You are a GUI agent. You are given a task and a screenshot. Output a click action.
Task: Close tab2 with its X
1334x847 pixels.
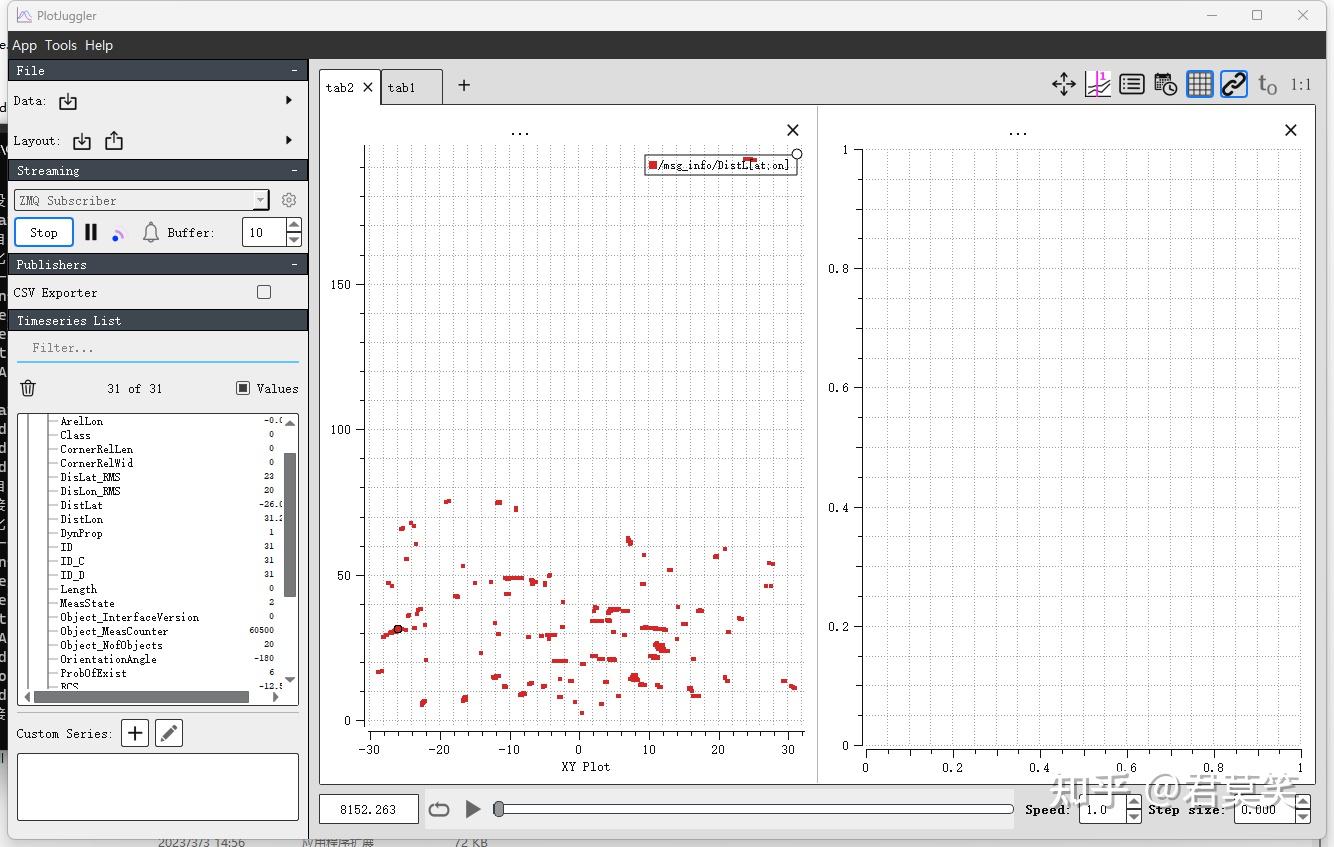click(x=368, y=87)
